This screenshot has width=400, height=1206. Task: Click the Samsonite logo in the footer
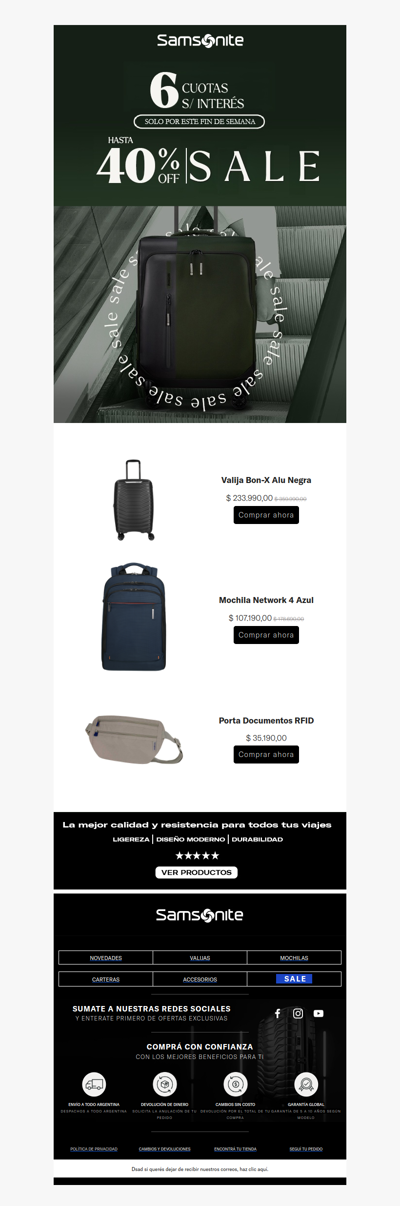click(200, 915)
